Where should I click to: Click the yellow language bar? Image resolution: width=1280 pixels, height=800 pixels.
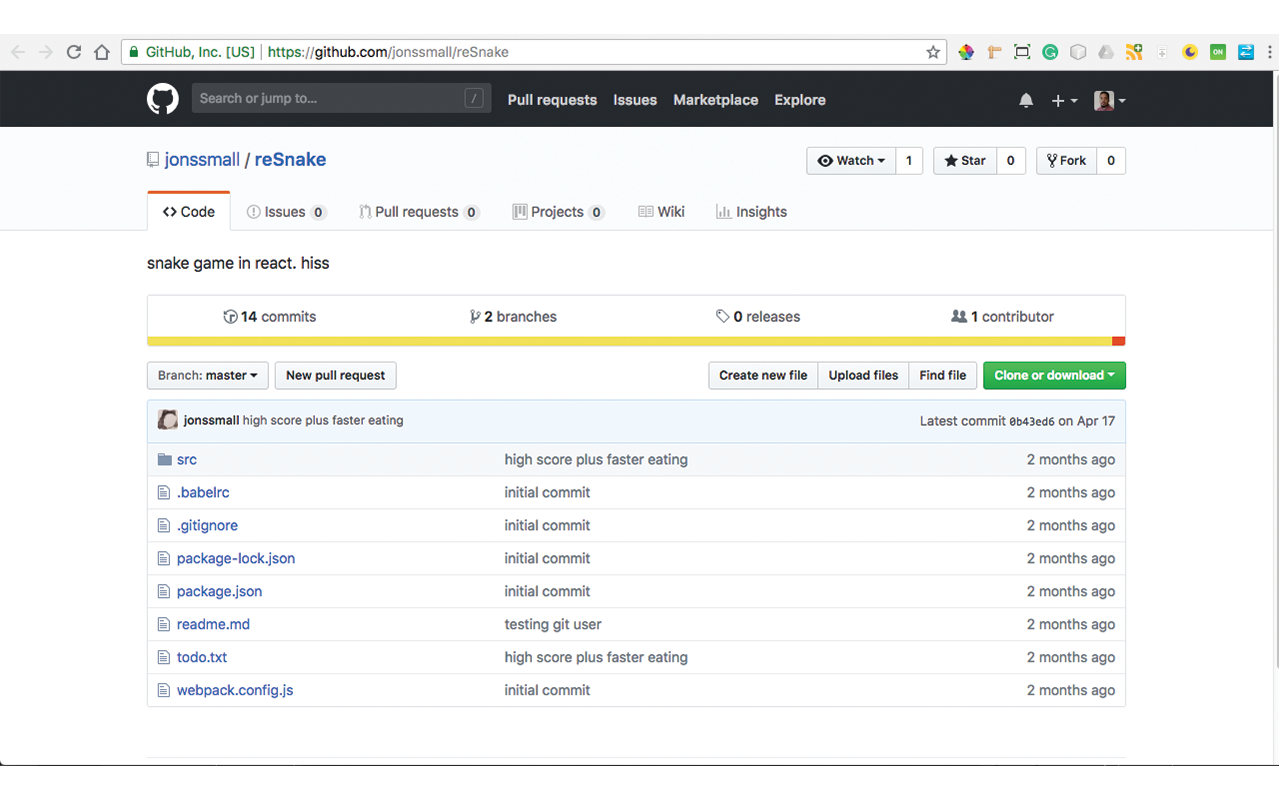[x=630, y=341]
